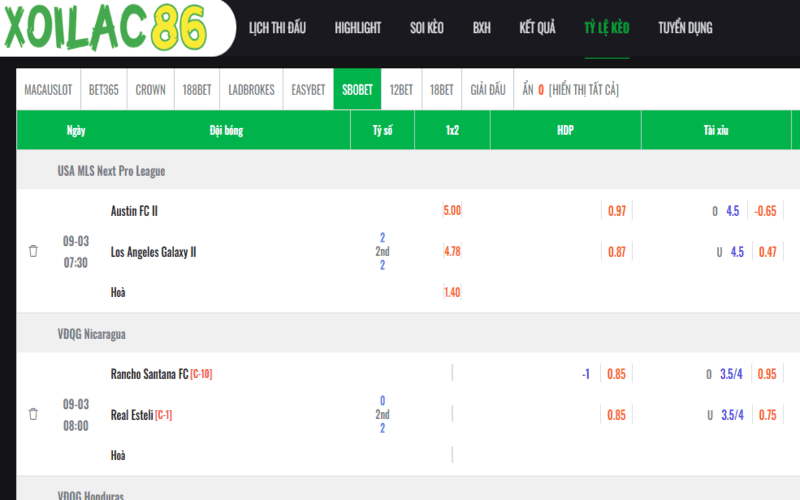Click the trash icon for Austin FC II match

coord(33,252)
